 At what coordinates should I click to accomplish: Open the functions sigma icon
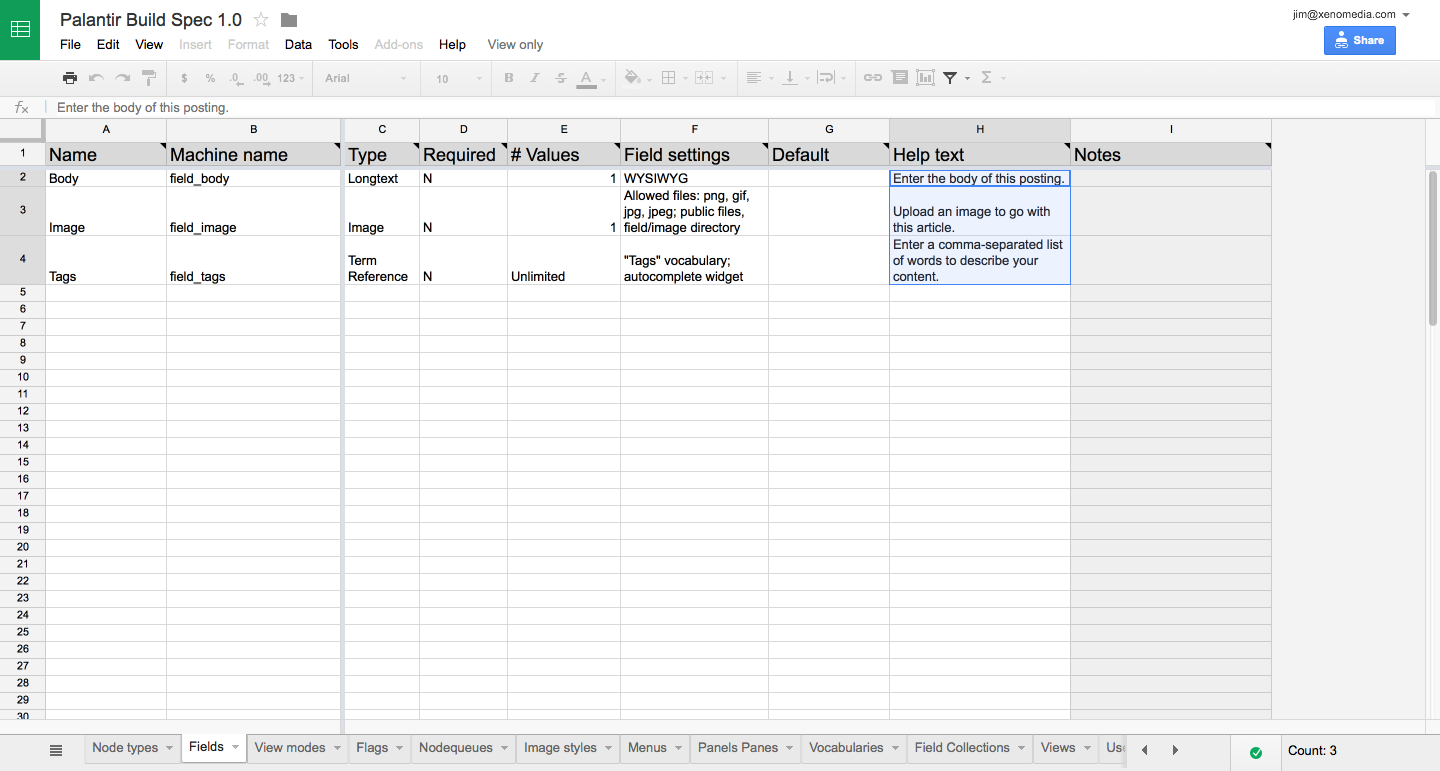point(987,78)
